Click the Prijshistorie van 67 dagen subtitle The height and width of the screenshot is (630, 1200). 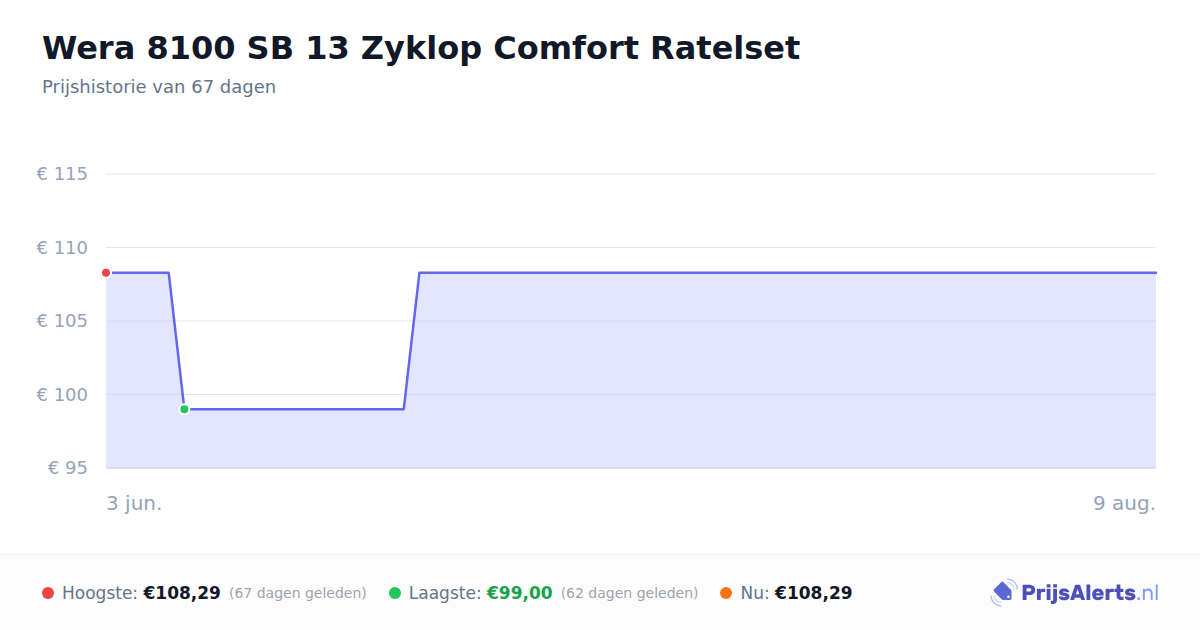(x=159, y=87)
